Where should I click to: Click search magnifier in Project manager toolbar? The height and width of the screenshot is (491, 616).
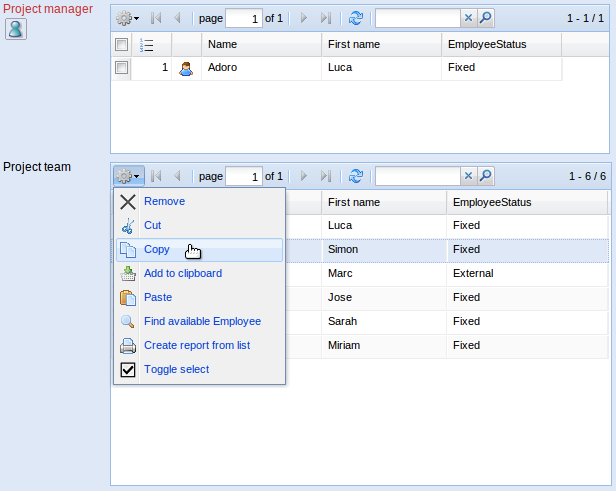(x=485, y=18)
